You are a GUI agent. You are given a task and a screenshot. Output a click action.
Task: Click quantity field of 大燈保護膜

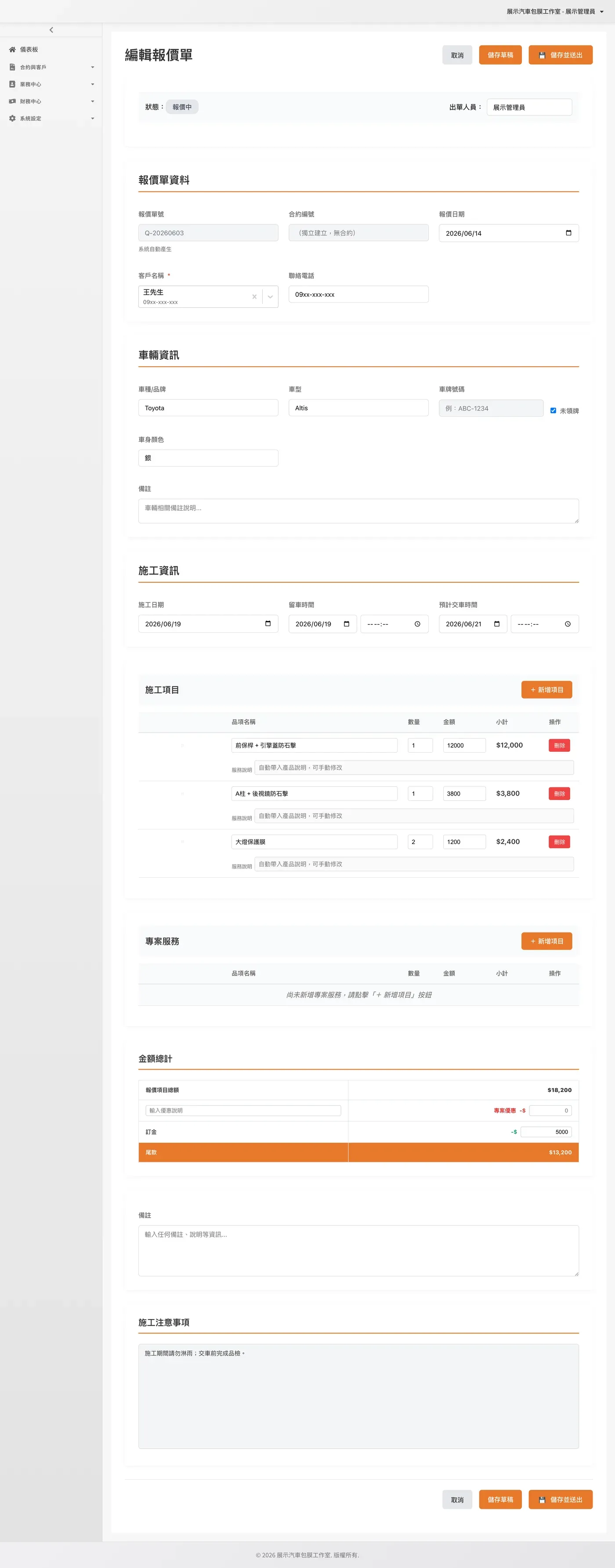[420, 842]
